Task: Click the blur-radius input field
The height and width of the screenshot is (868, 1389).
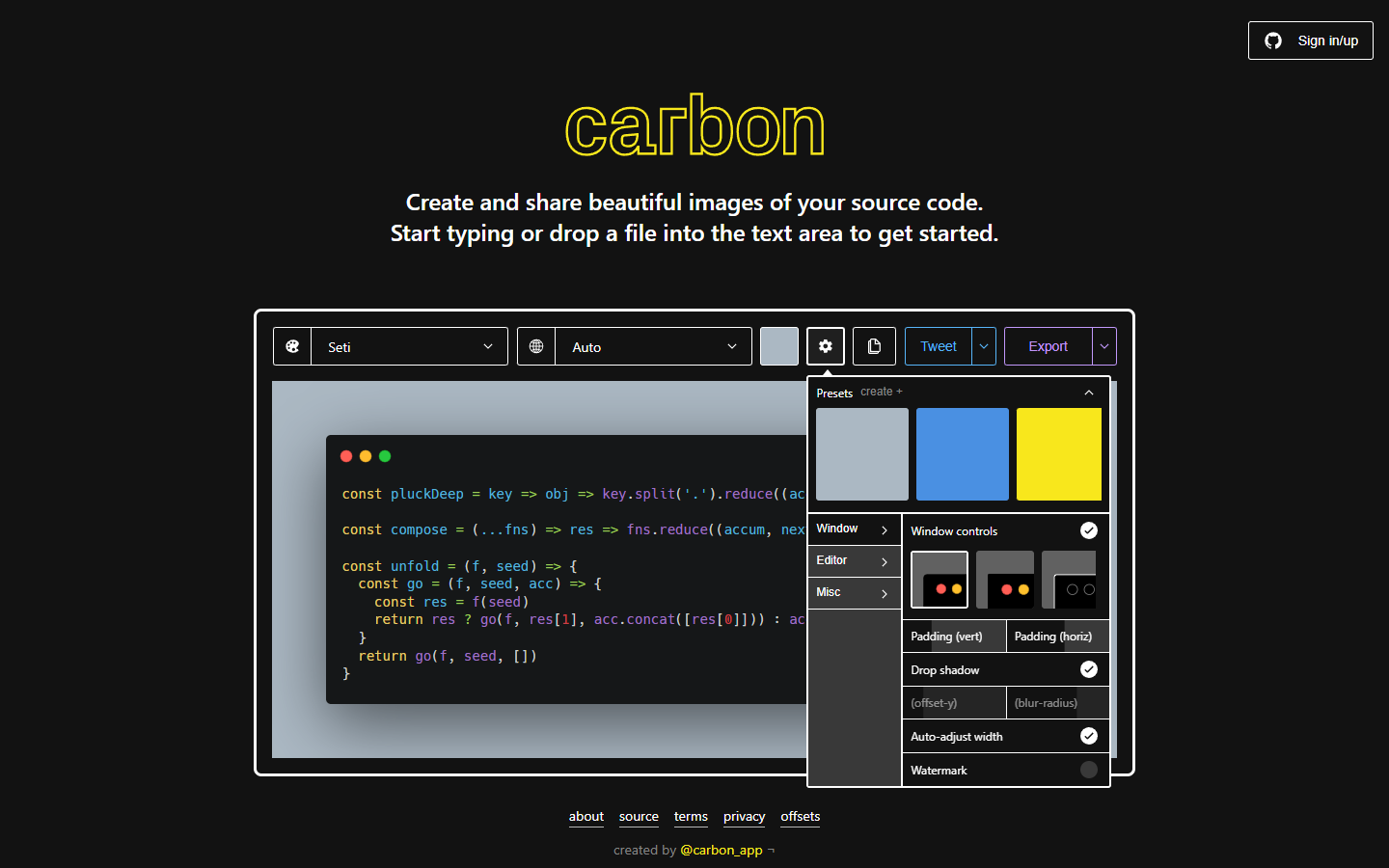Action: (1057, 703)
